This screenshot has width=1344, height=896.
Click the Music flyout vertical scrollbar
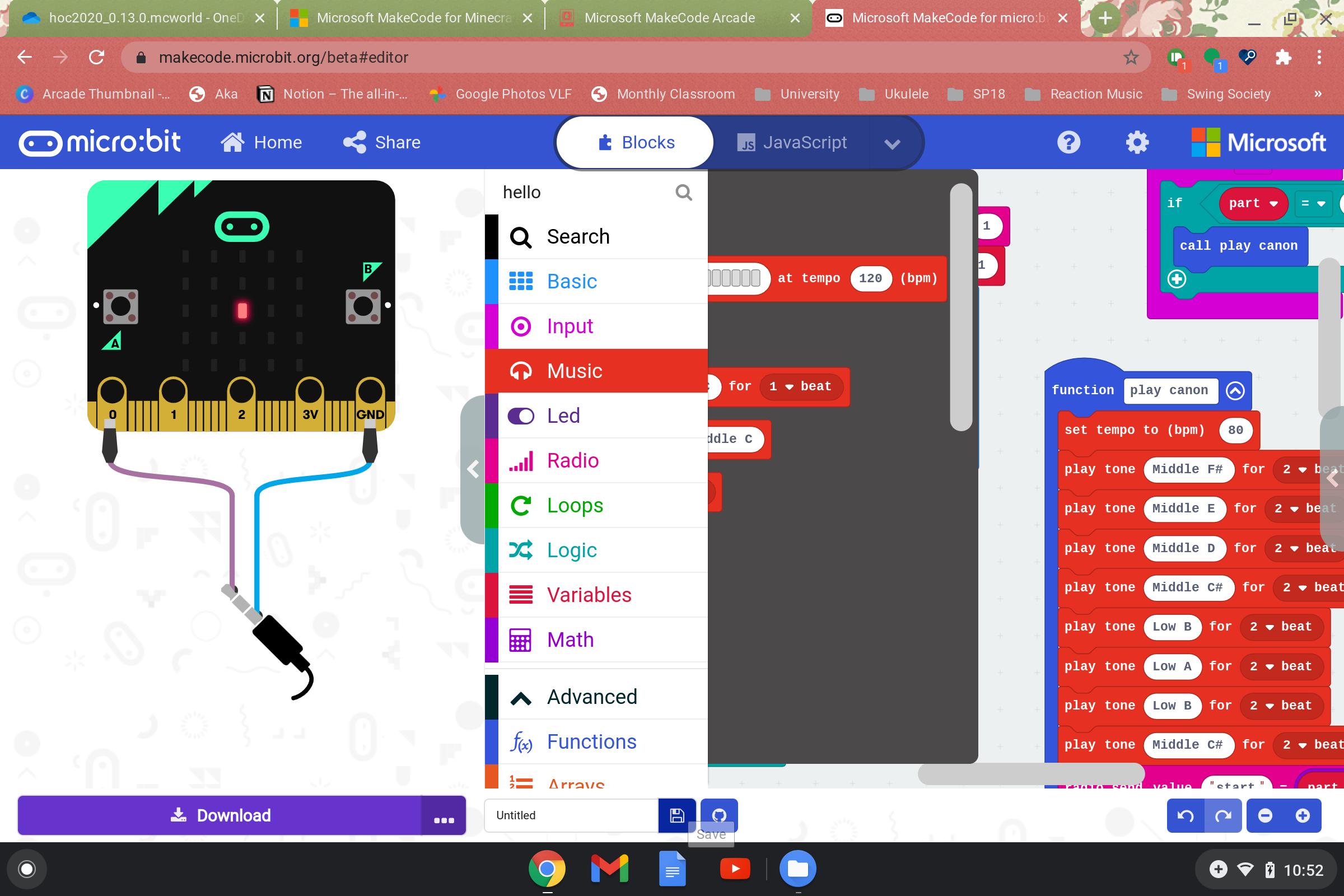(x=961, y=307)
